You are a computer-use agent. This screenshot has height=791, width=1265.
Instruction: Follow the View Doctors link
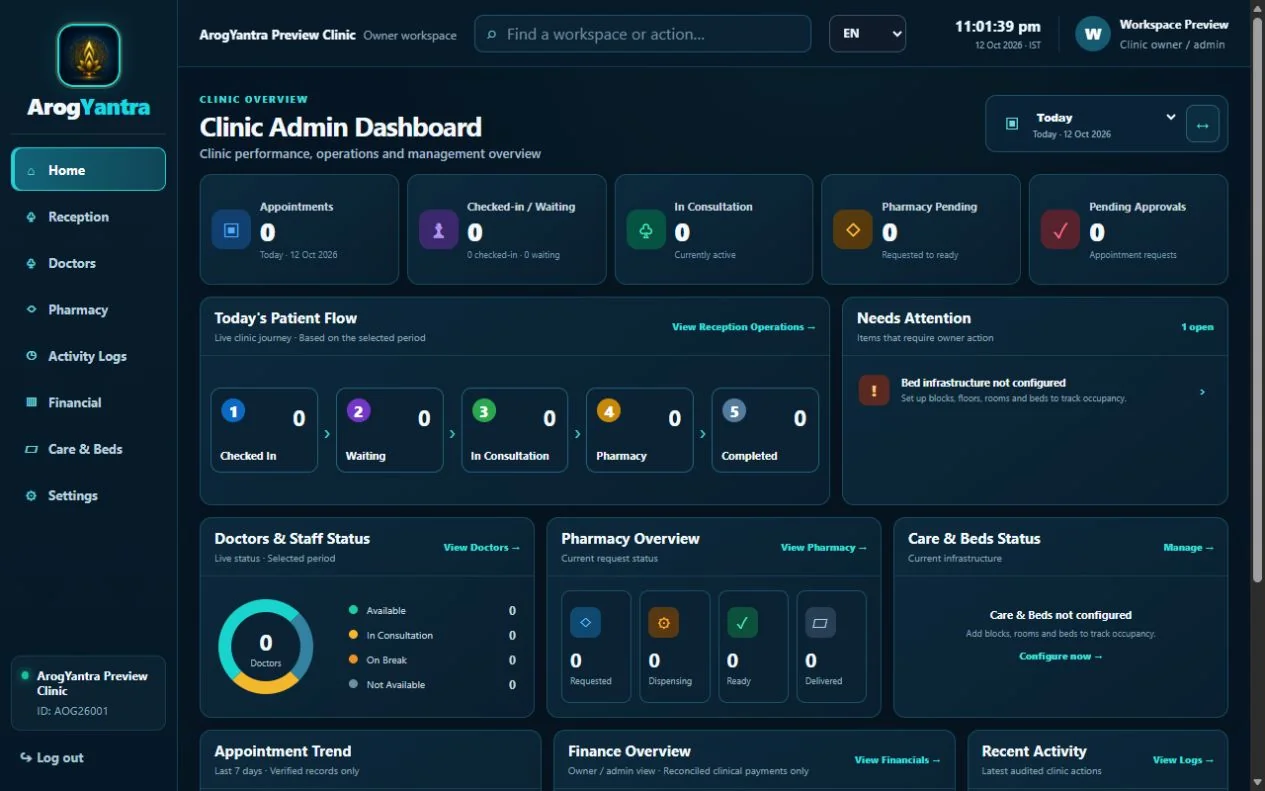click(482, 548)
